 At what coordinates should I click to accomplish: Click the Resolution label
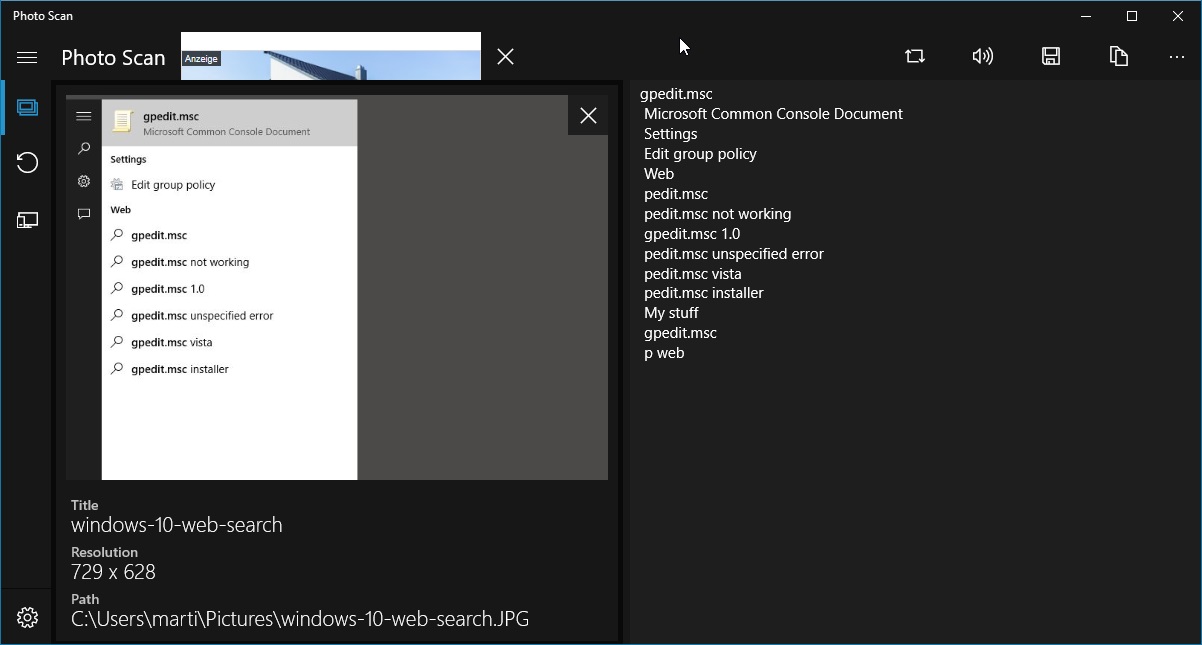coord(104,552)
